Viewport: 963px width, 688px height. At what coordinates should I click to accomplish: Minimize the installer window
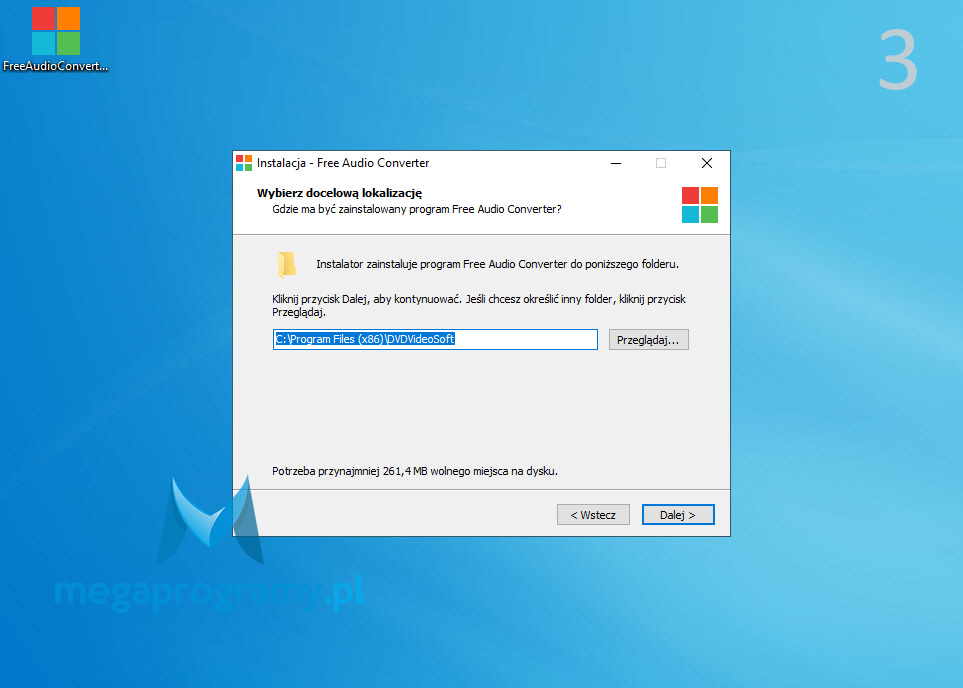coord(616,163)
